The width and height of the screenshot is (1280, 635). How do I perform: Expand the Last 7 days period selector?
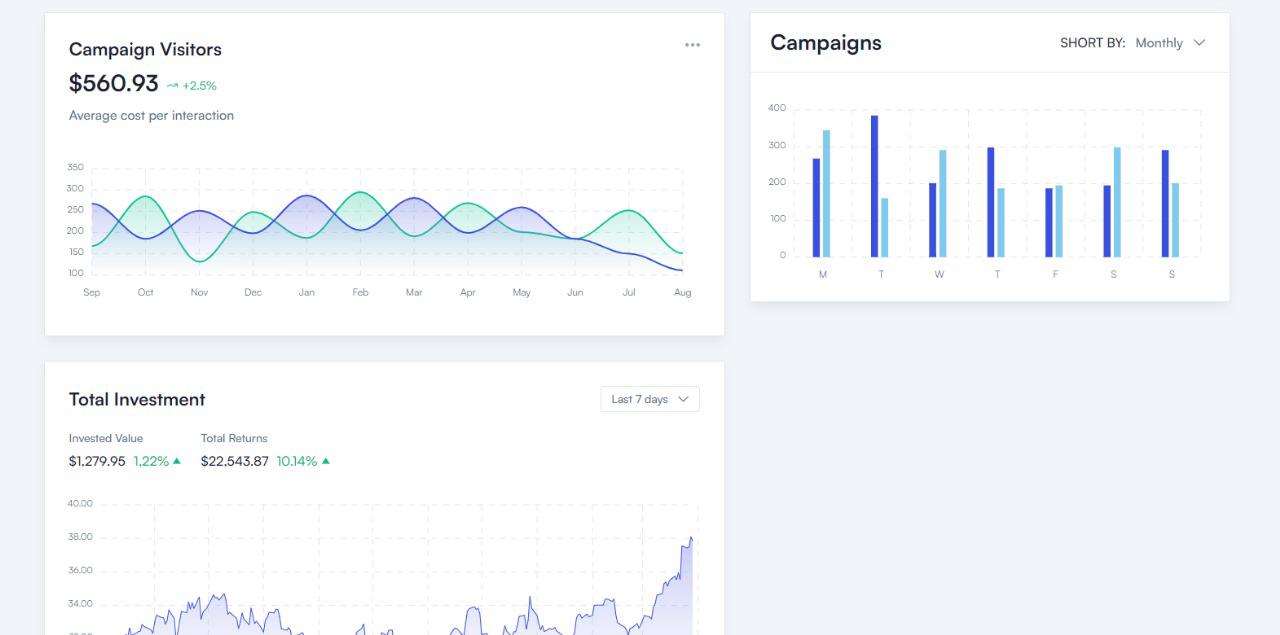649,399
